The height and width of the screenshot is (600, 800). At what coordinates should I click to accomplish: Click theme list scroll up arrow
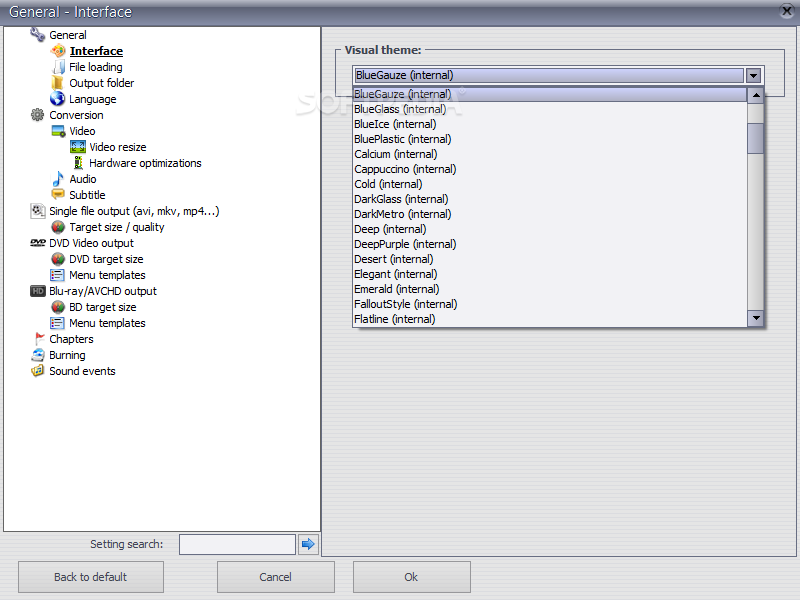(x=756, y=95)
